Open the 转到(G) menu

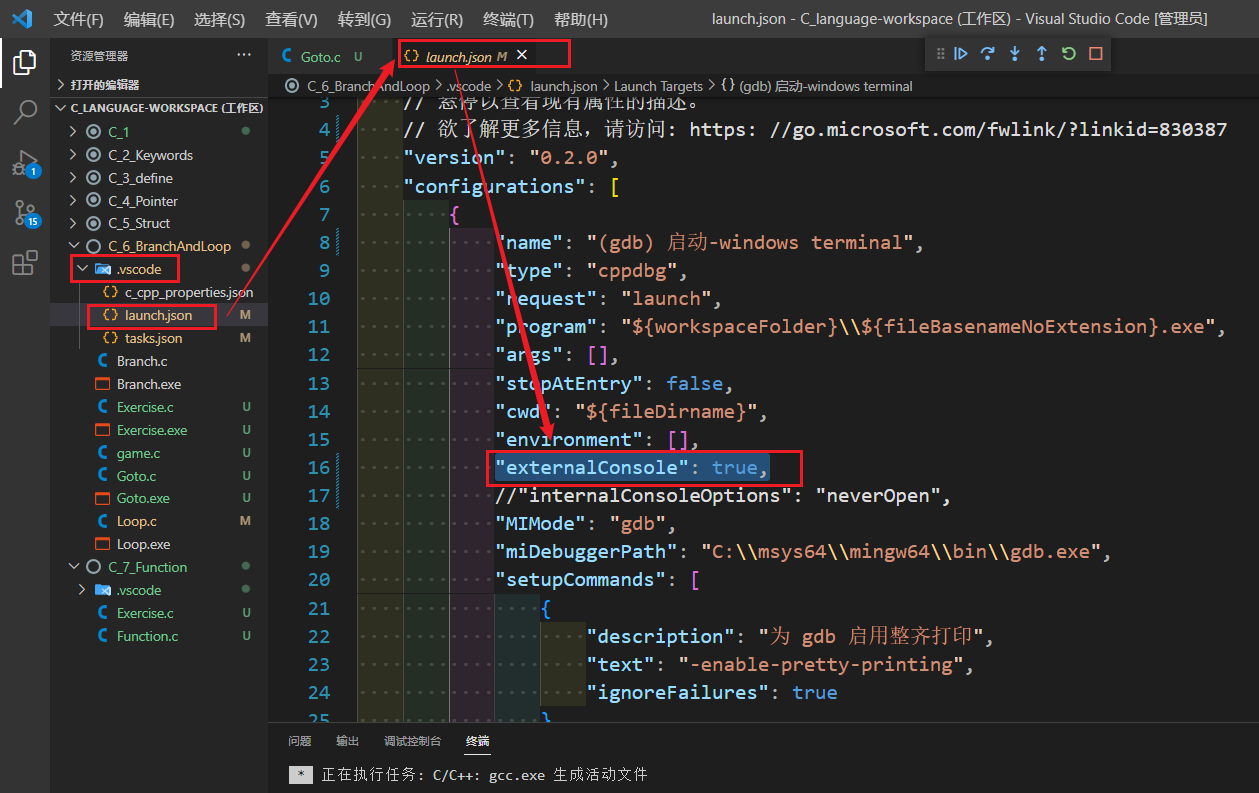(x=364, y=19)
